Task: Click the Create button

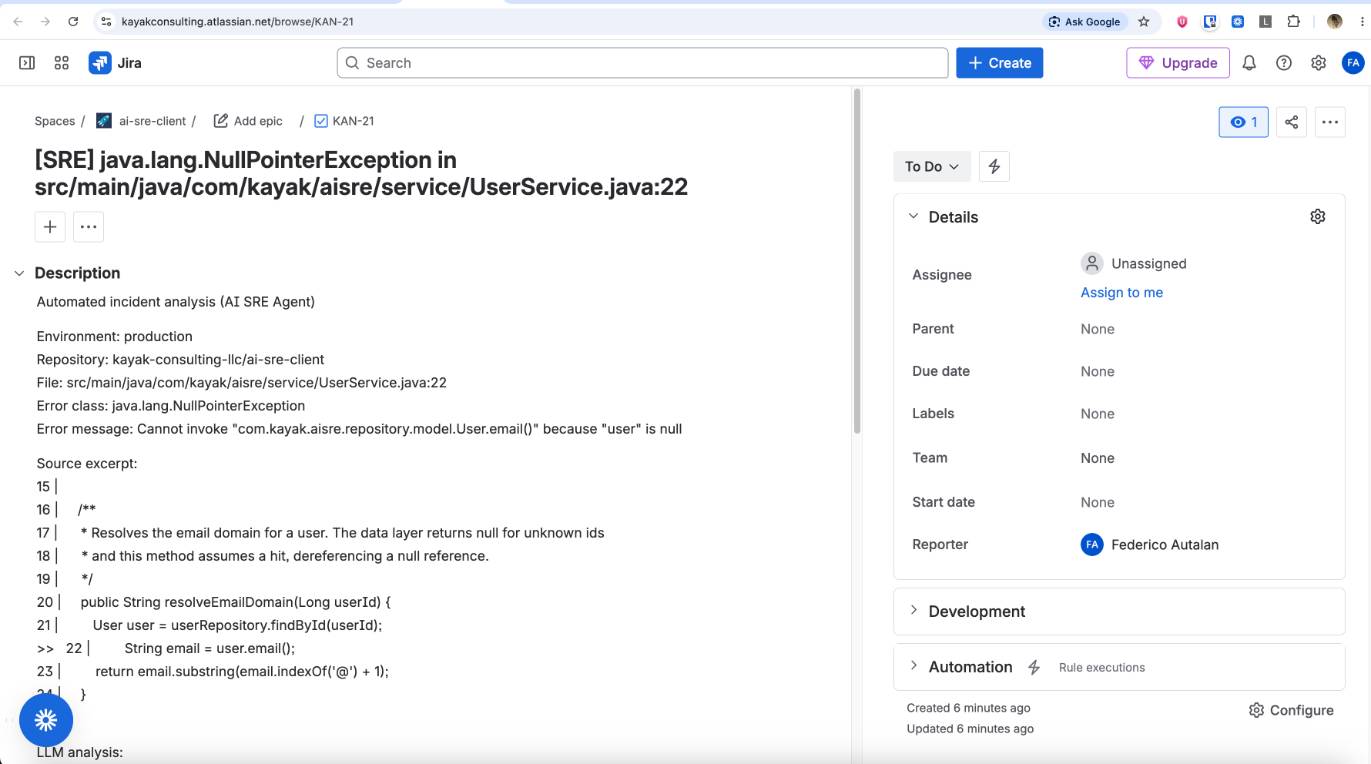Action: click(x=1000, y=63)
